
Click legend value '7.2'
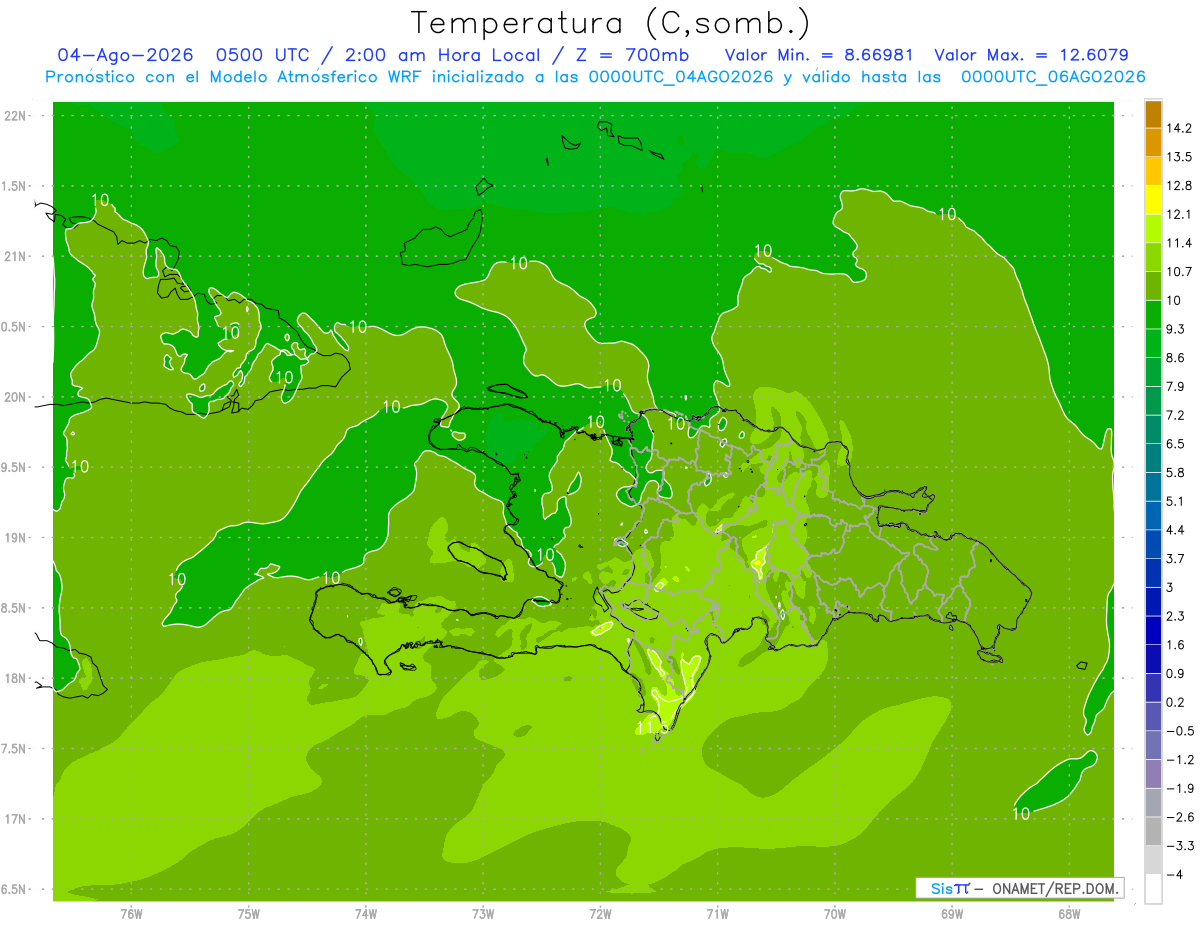pyautogui.click(x=1177, y=415)
